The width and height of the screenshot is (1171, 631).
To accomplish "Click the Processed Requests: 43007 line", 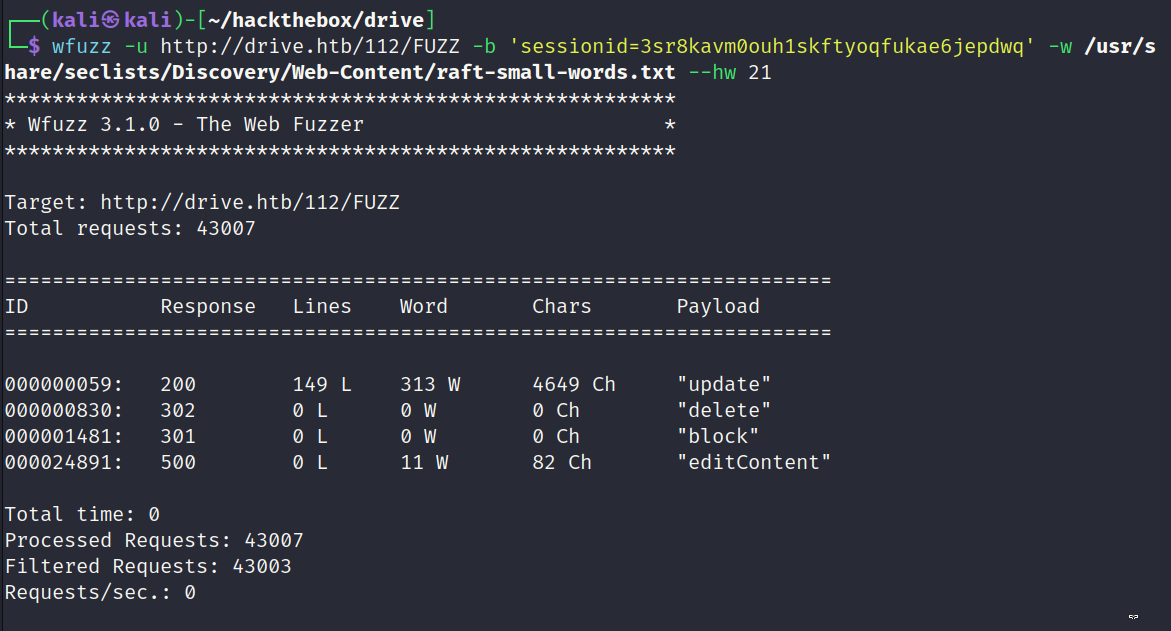I will 154,541.
